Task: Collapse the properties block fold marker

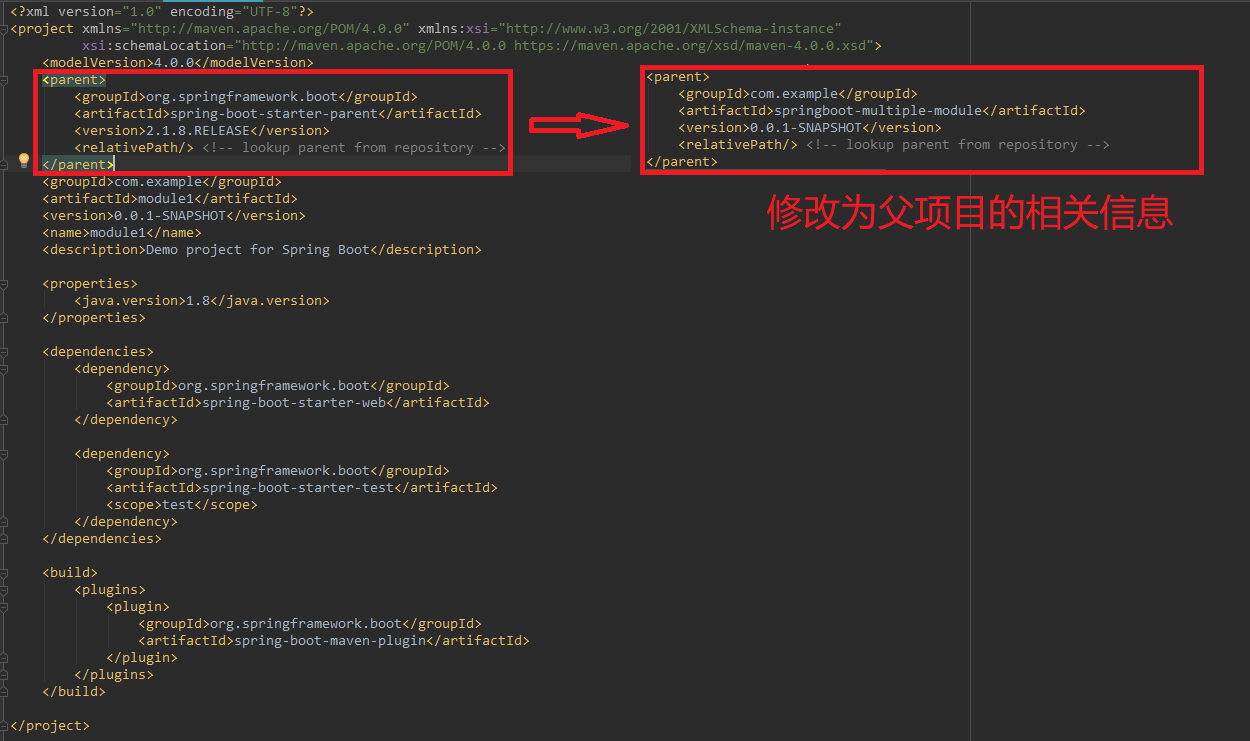Action: [x=4, y=284]
